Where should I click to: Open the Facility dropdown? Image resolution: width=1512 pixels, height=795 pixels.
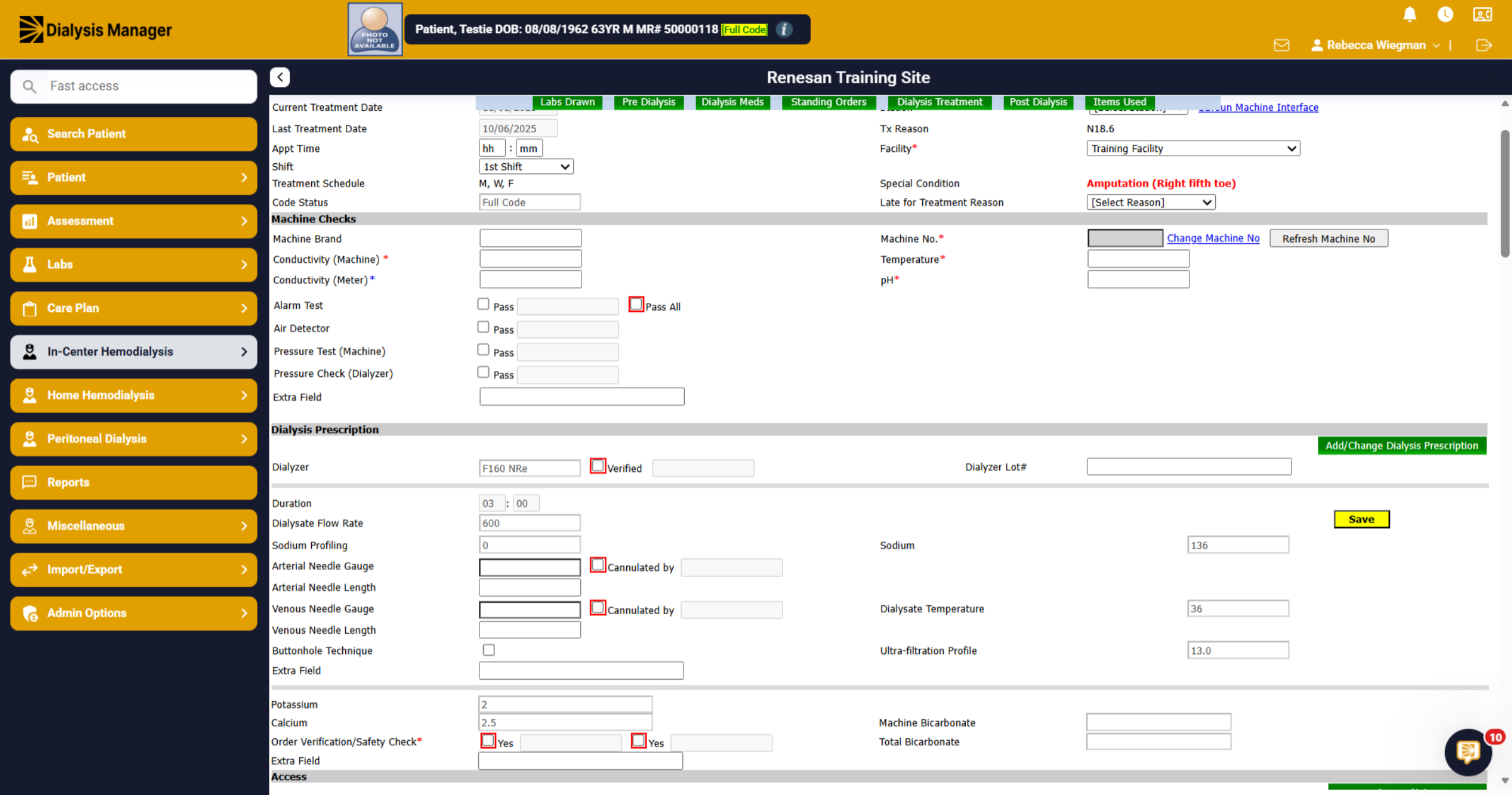click(1193, 149)
